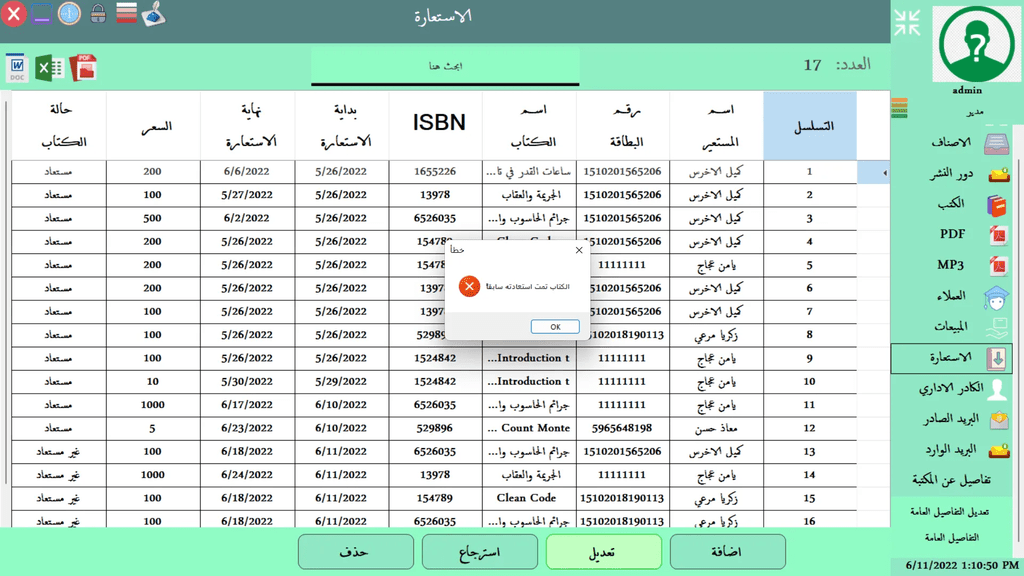Open الاصناف categories section in sidebar

(951, 142)
